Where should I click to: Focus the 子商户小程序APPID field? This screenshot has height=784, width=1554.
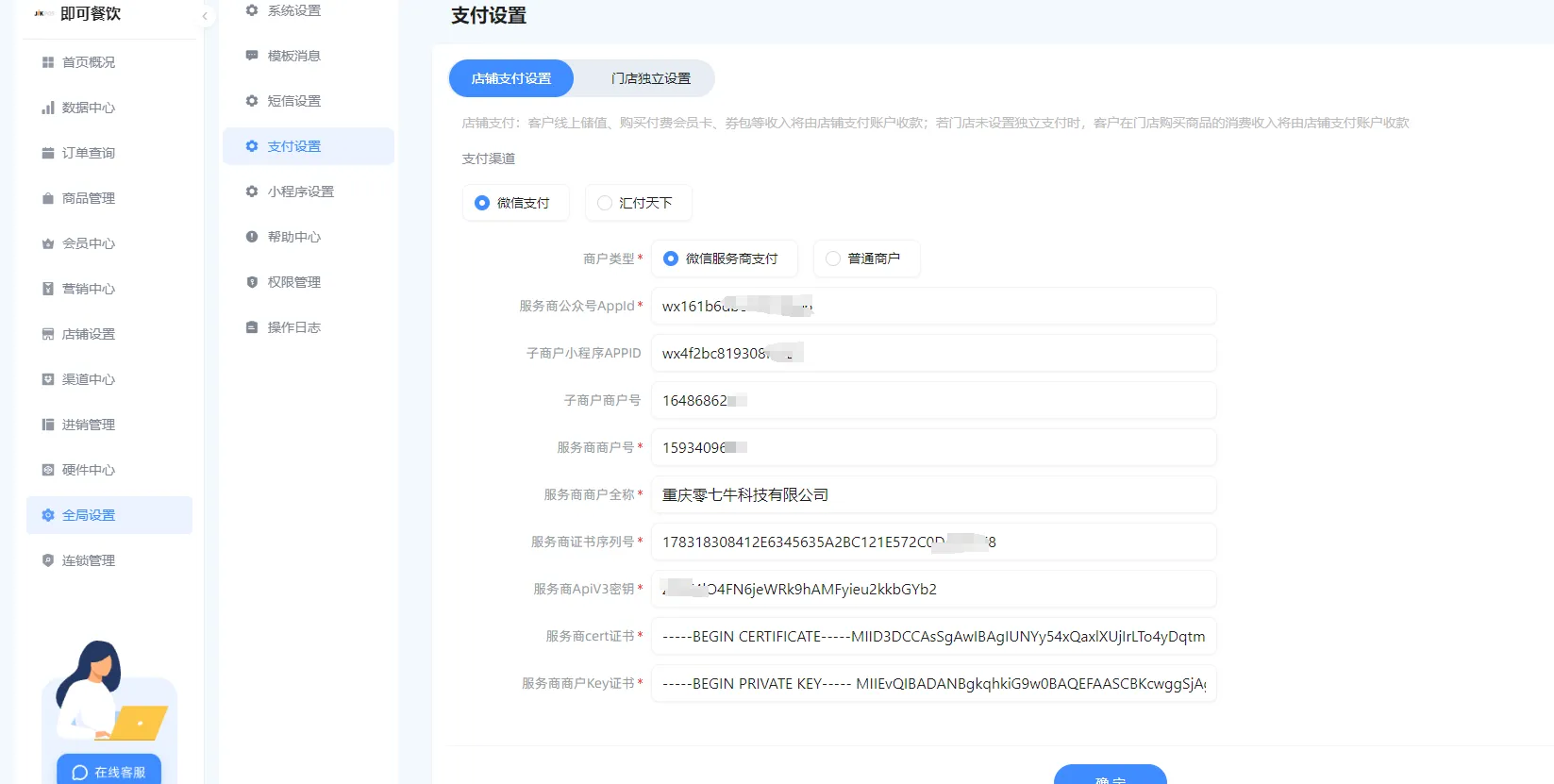933,353
